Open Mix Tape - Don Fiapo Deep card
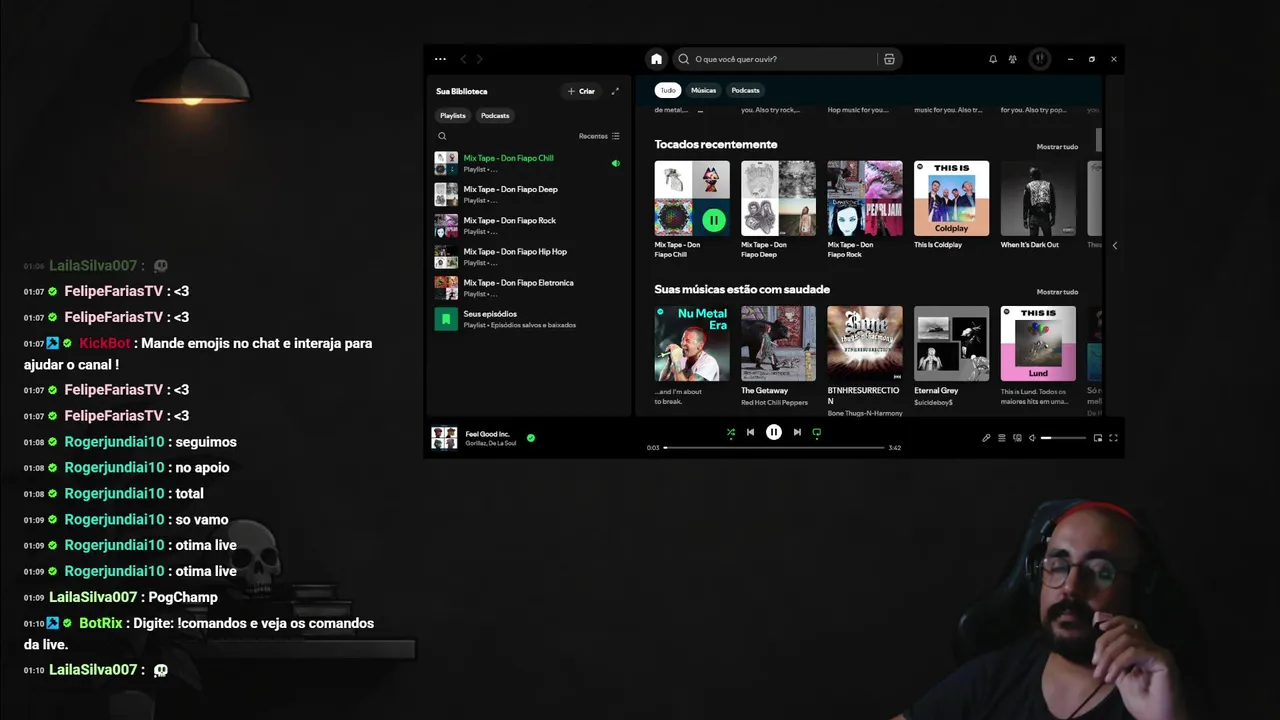 point(778,209)
